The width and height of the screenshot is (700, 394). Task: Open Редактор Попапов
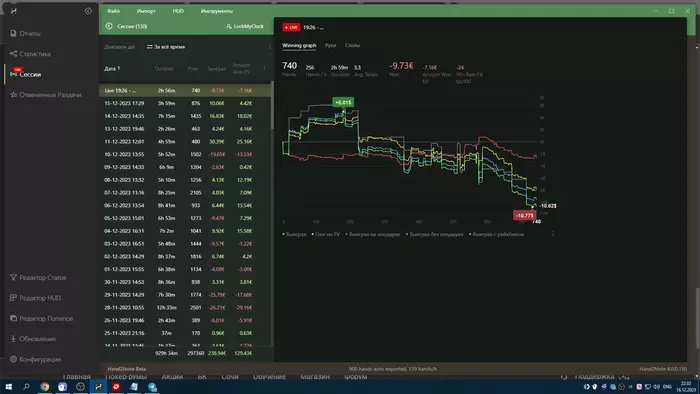tap(41, 319)
